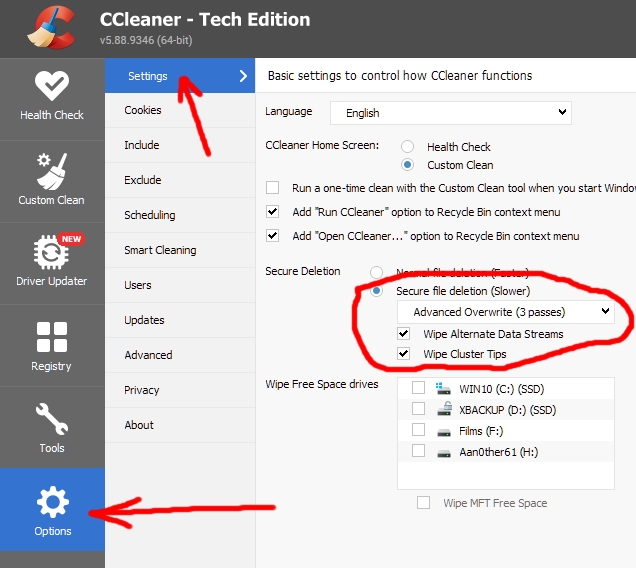This screenshot has height=568, width=636.
Task: Select the Health Check home screen radio button
Action: point(407,146)
